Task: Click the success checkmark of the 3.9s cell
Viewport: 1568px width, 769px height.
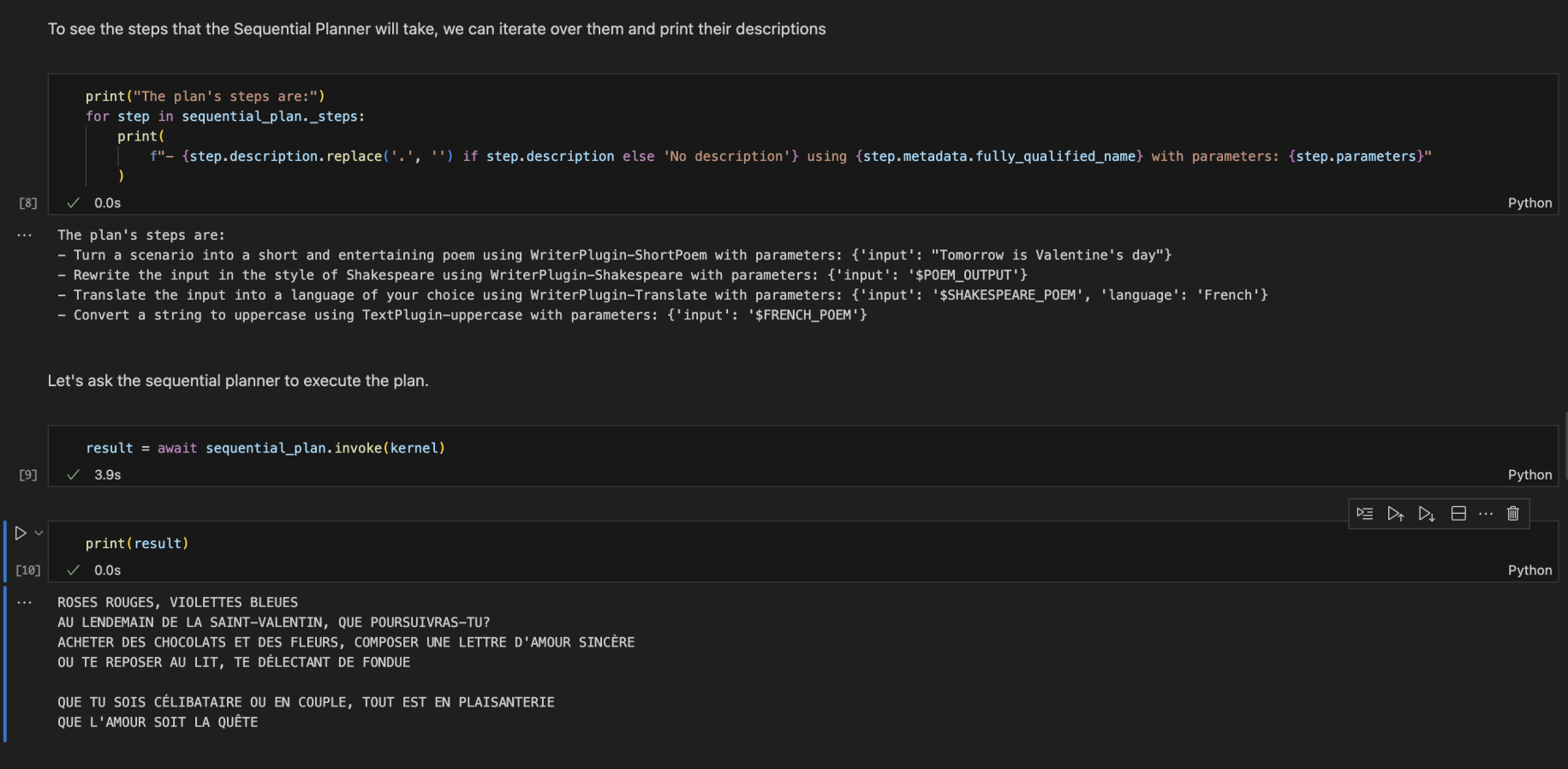Action: click(74, 474)
